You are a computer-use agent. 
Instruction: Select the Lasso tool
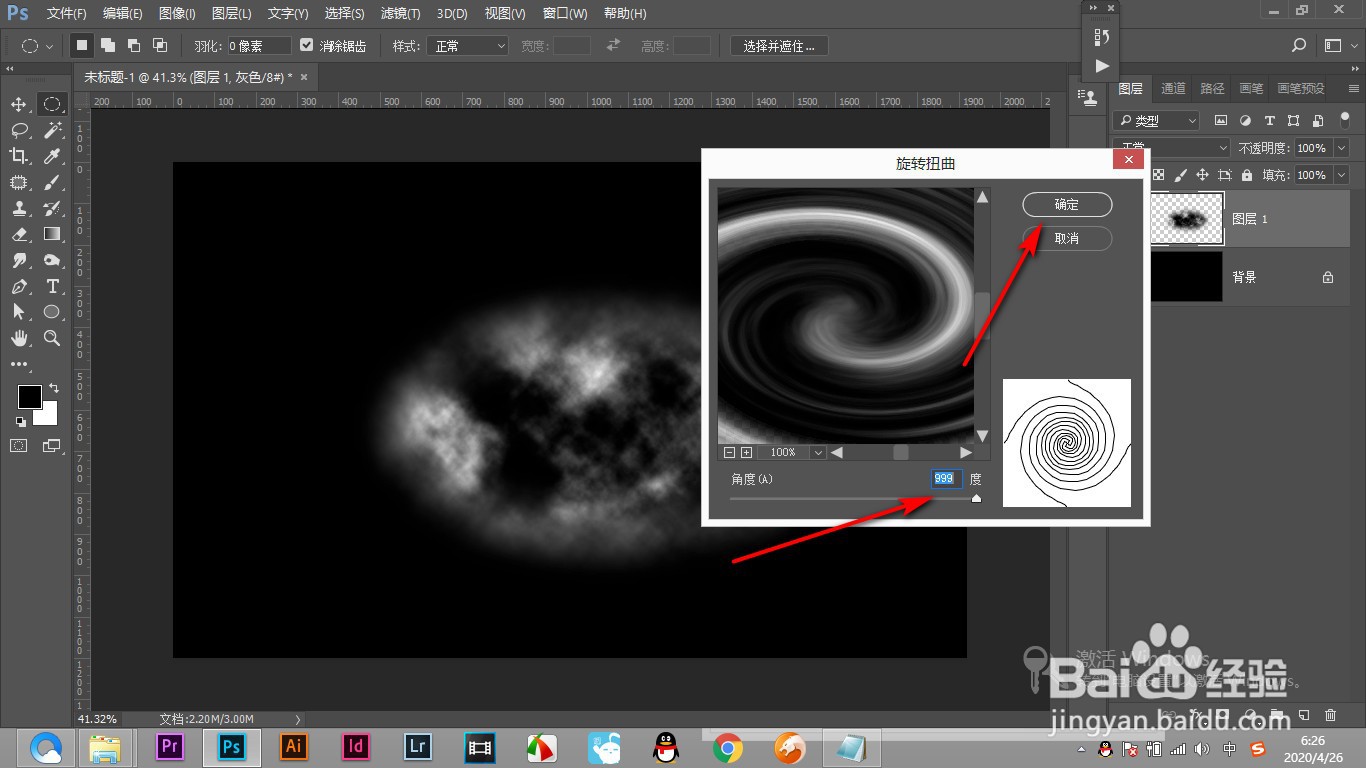pyautogui.click(x=18, y=130)
